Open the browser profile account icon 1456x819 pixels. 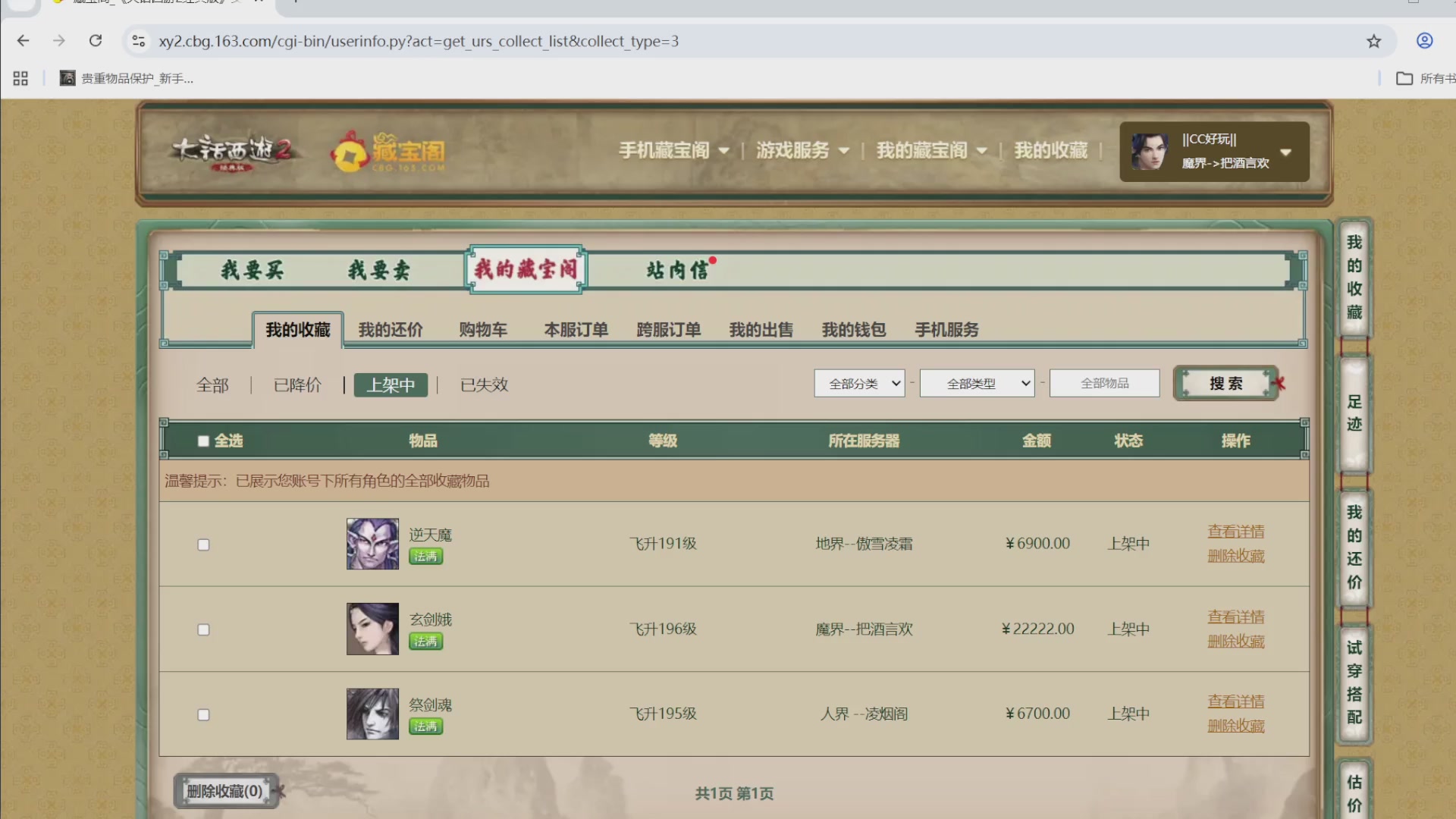(x=1425, y=42)
